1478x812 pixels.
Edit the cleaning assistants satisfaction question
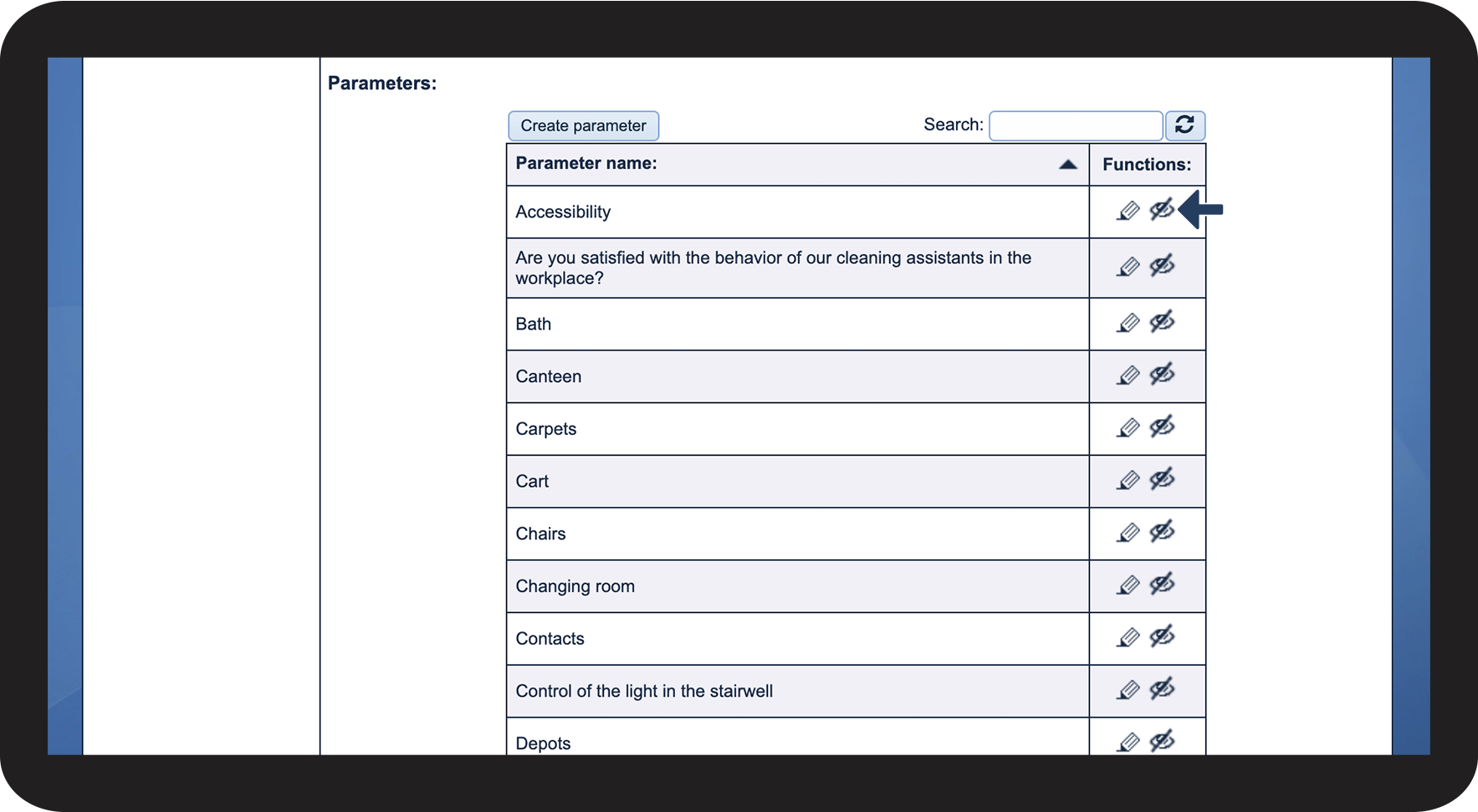[1128, 268]
